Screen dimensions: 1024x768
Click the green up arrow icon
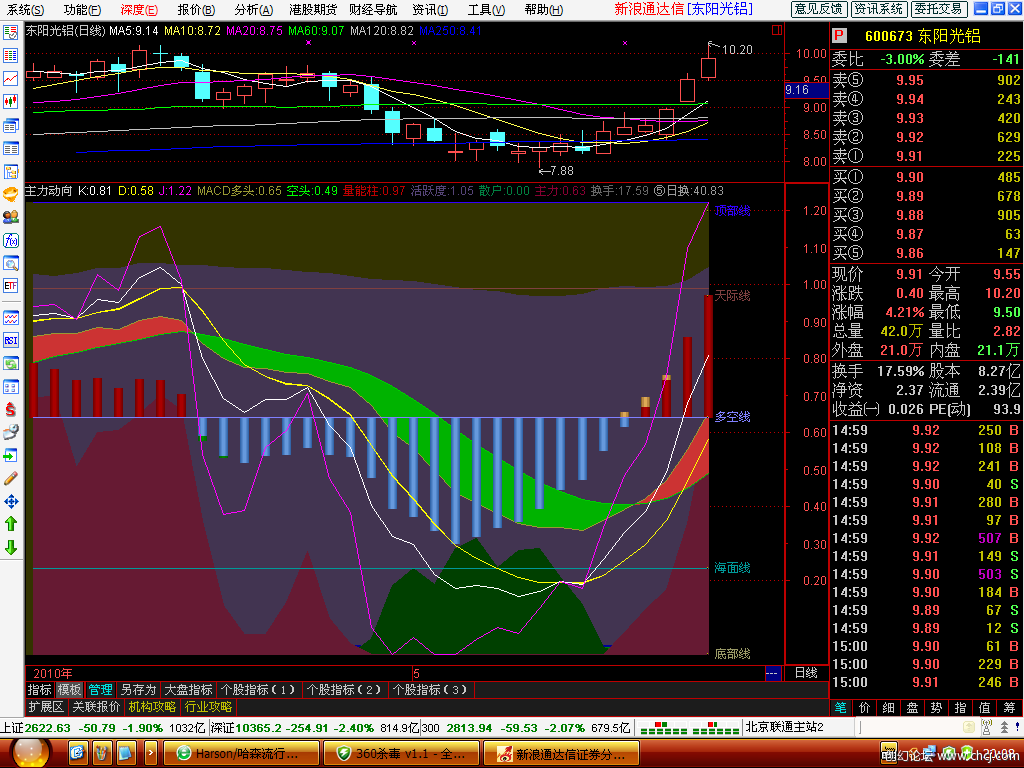[x=10, y=524]
